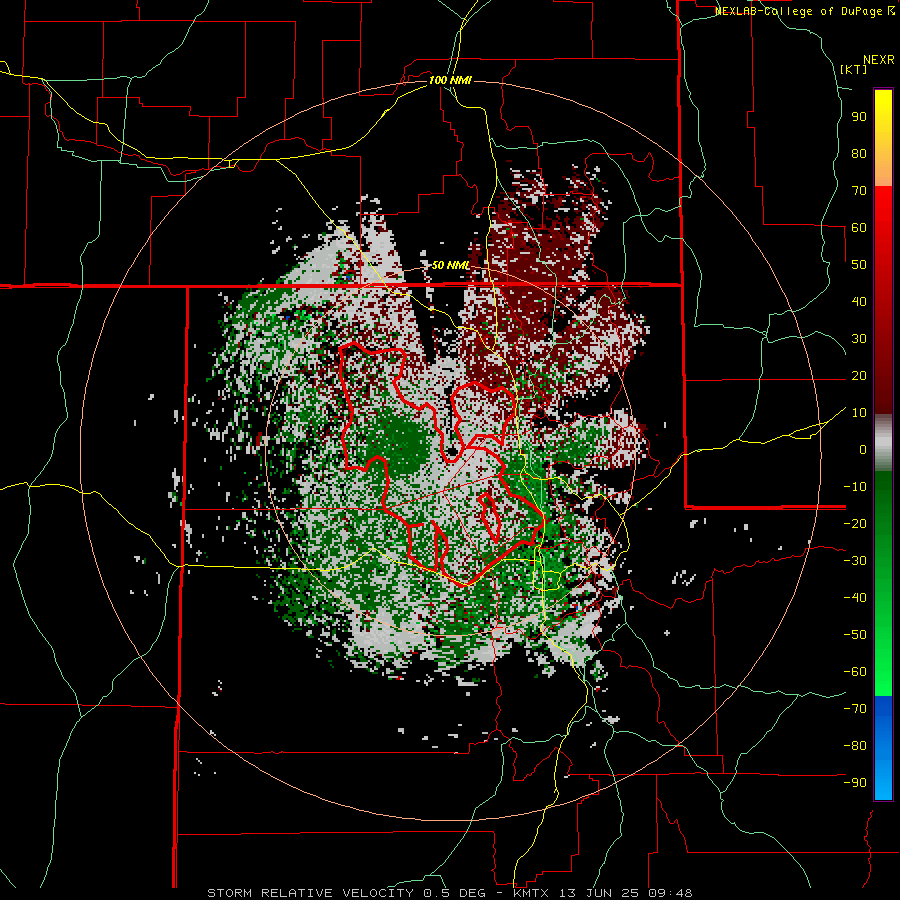900x900 pixels.
Task: Click the -90 value on velocity scale
Action: (855, 783)
